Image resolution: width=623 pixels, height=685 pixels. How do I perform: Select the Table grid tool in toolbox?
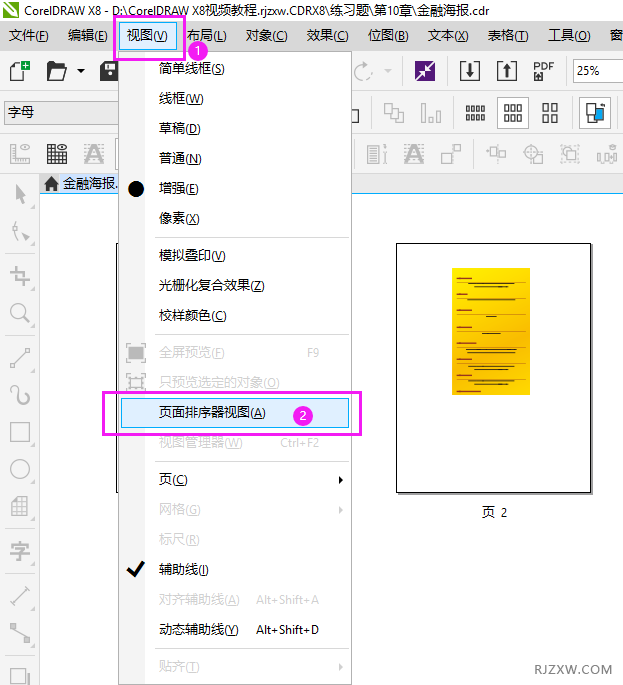point(20,506)
